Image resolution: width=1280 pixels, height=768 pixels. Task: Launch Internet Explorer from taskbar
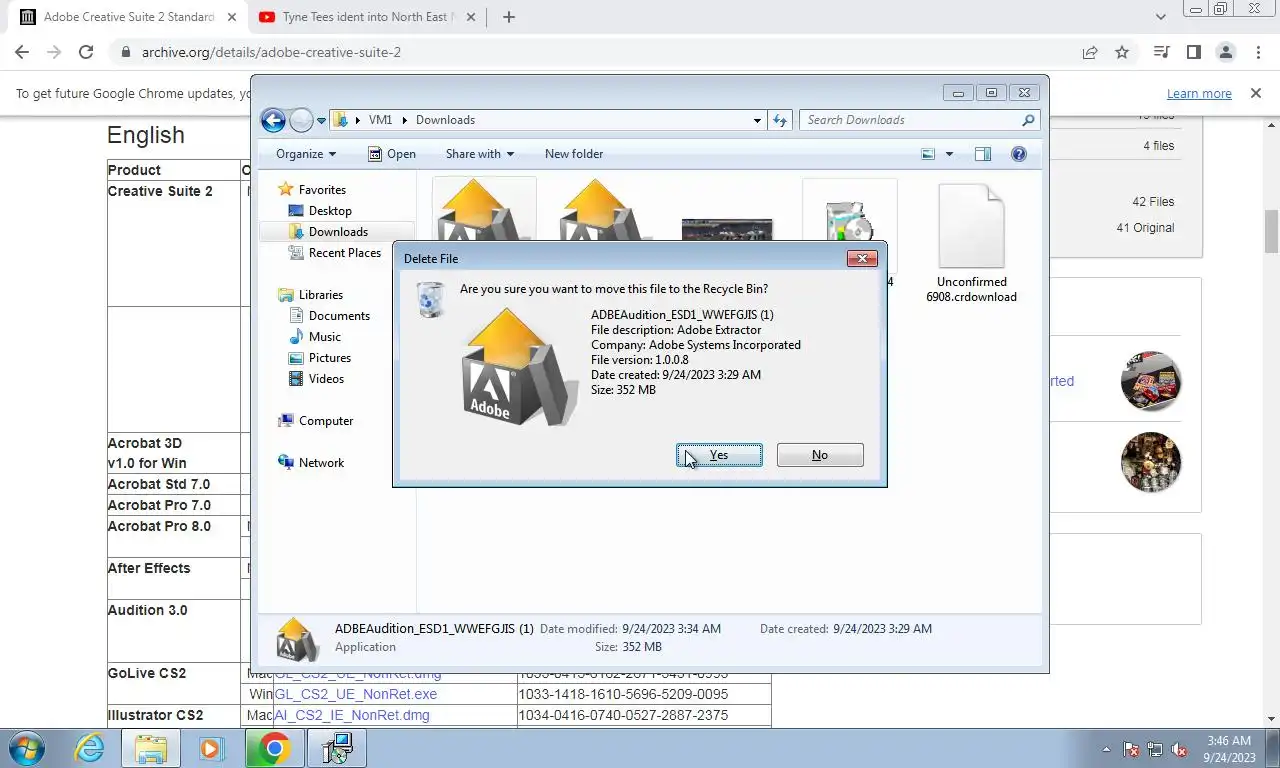[90, 748]
